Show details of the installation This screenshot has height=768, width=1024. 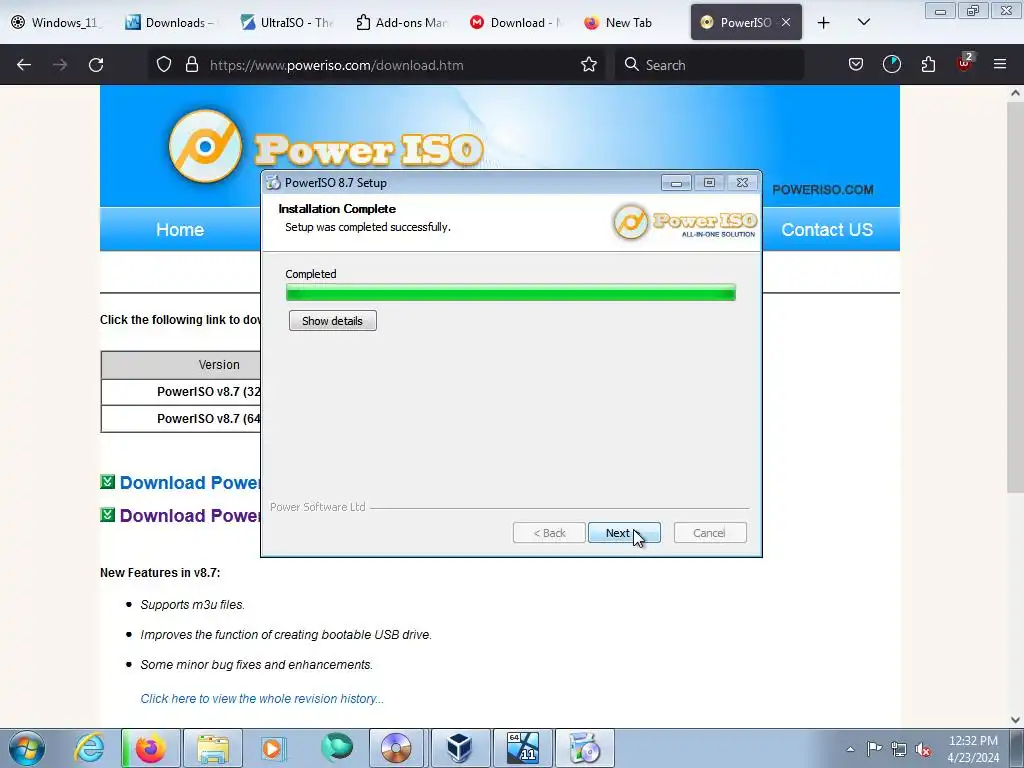pos(332,321)
